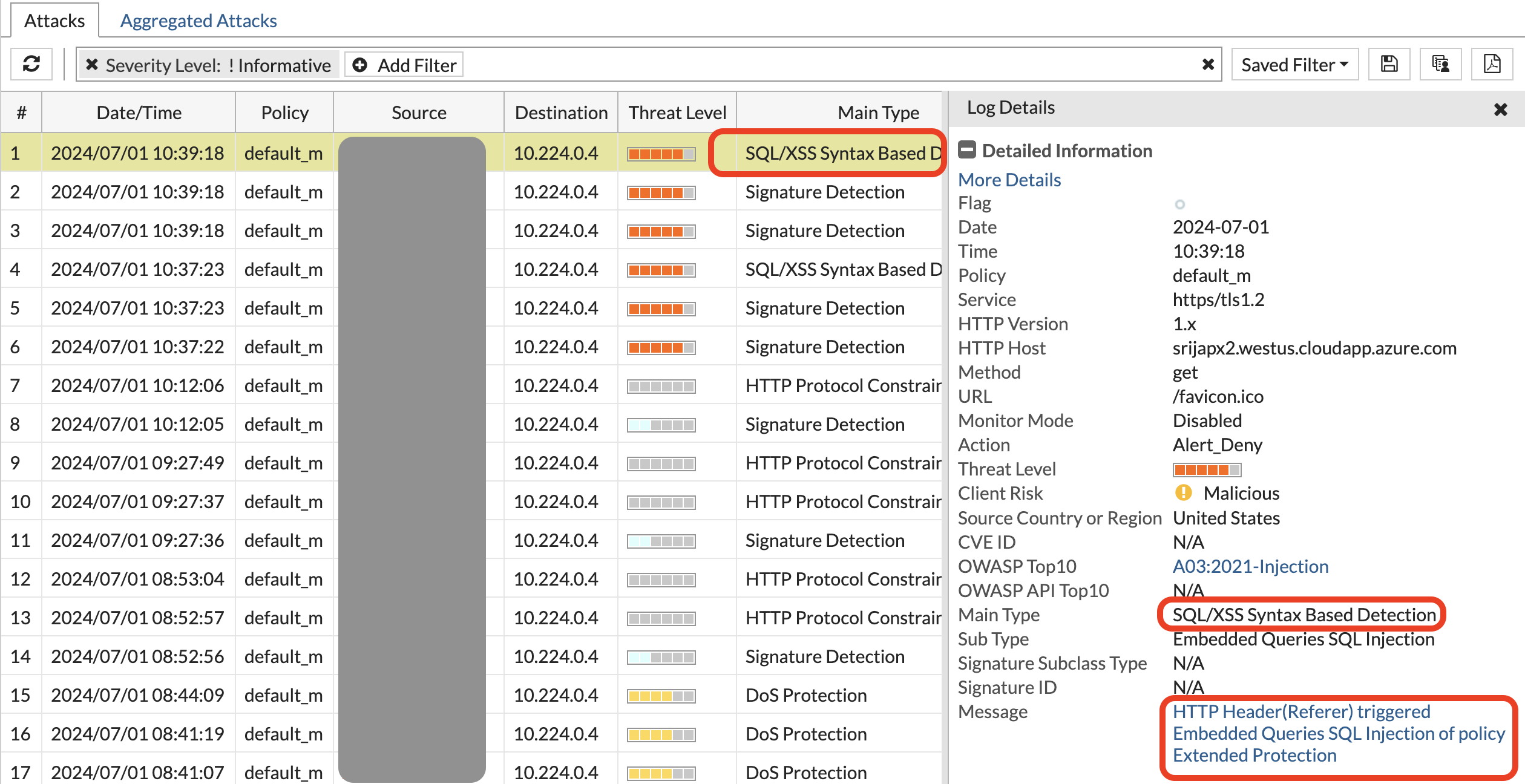This screenshot has width=1525, height=784.
Task: Sort by the Date/Time column header
Action: click(139, 113)
